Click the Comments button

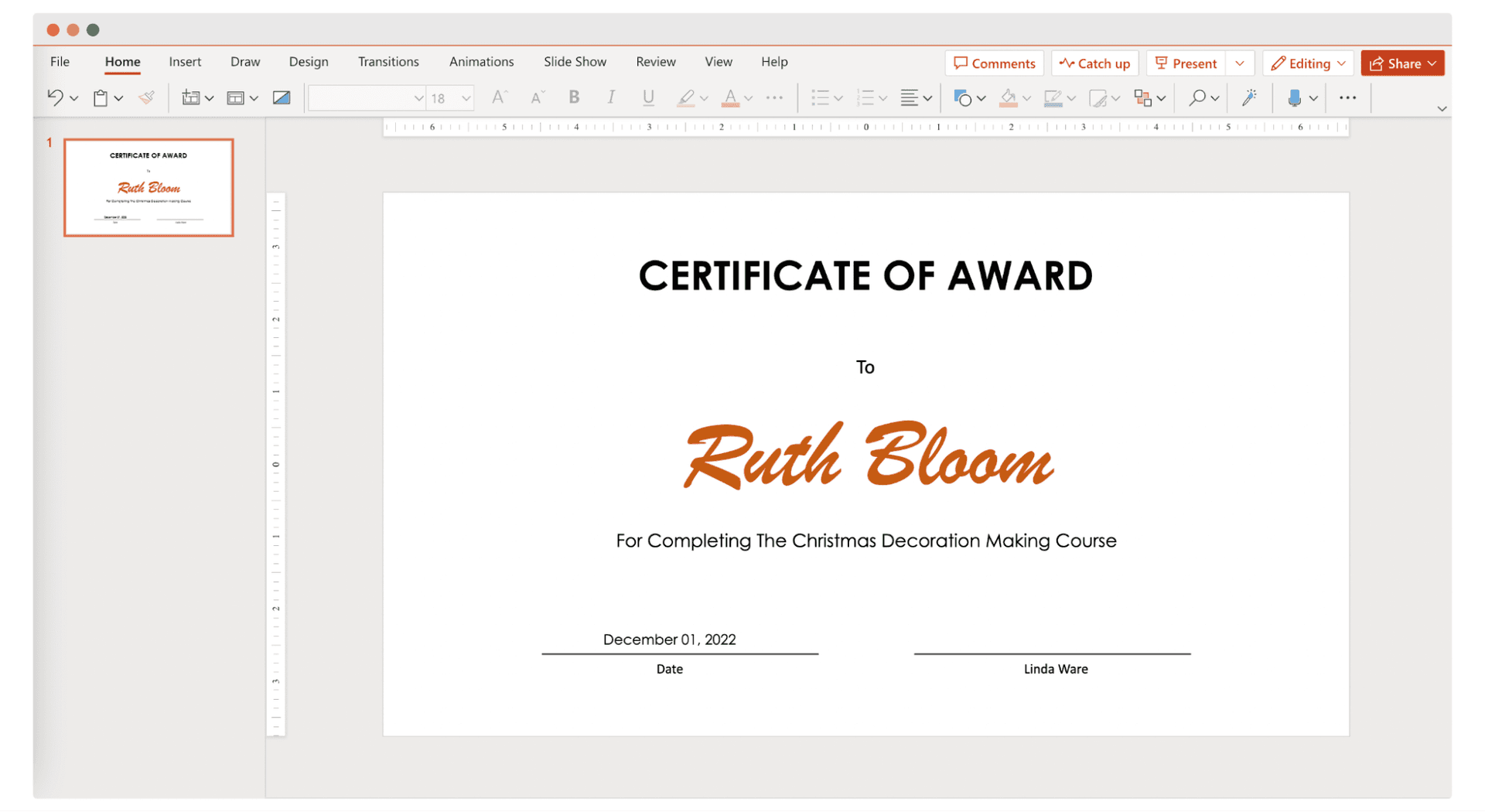pyautogui.click(x=995, y=63)
